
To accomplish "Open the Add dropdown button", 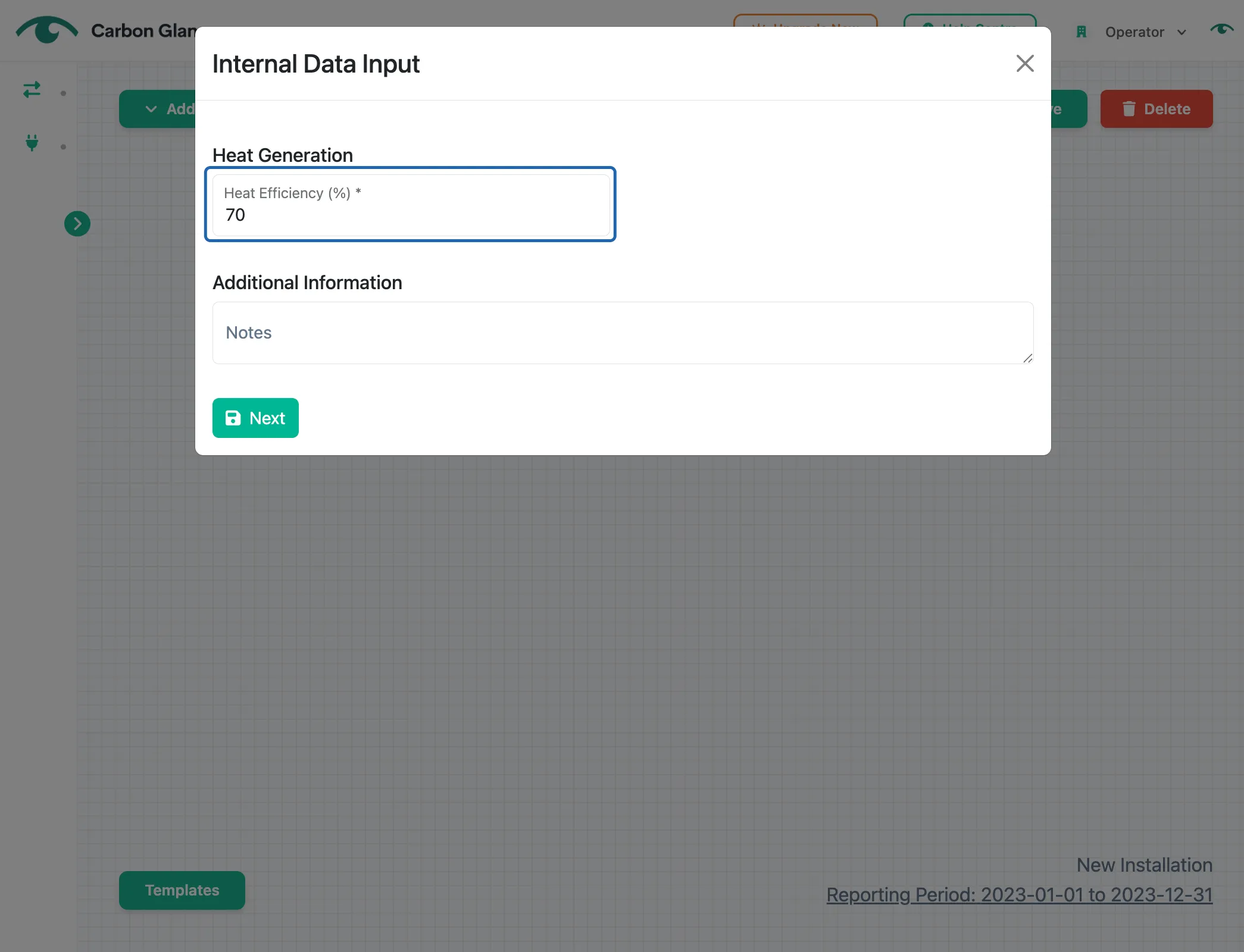I will [x=158, y=109].
